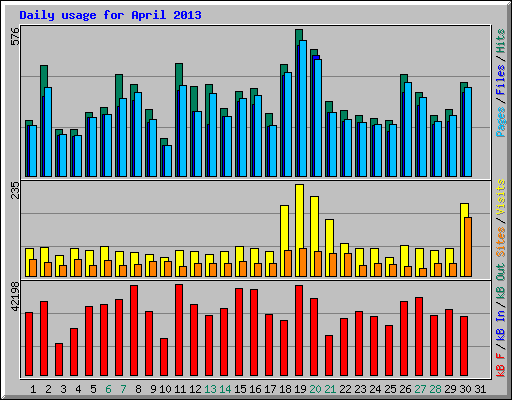Click day label 2 on the x-axis
This screenshot has height=400, width=512.
[48, 389]
